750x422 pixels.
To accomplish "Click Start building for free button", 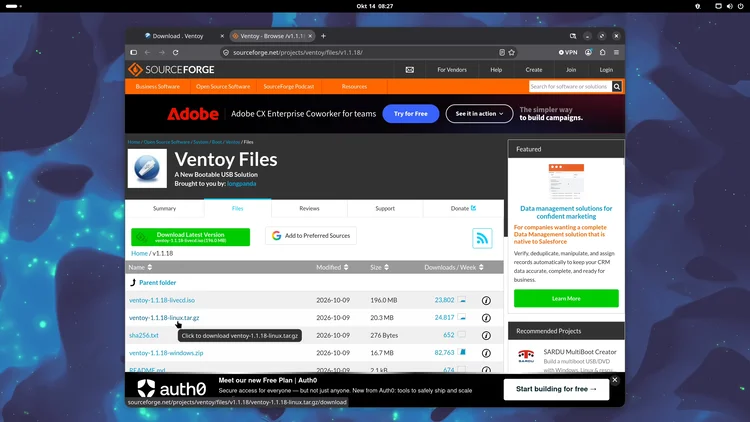I will (556, 389).
